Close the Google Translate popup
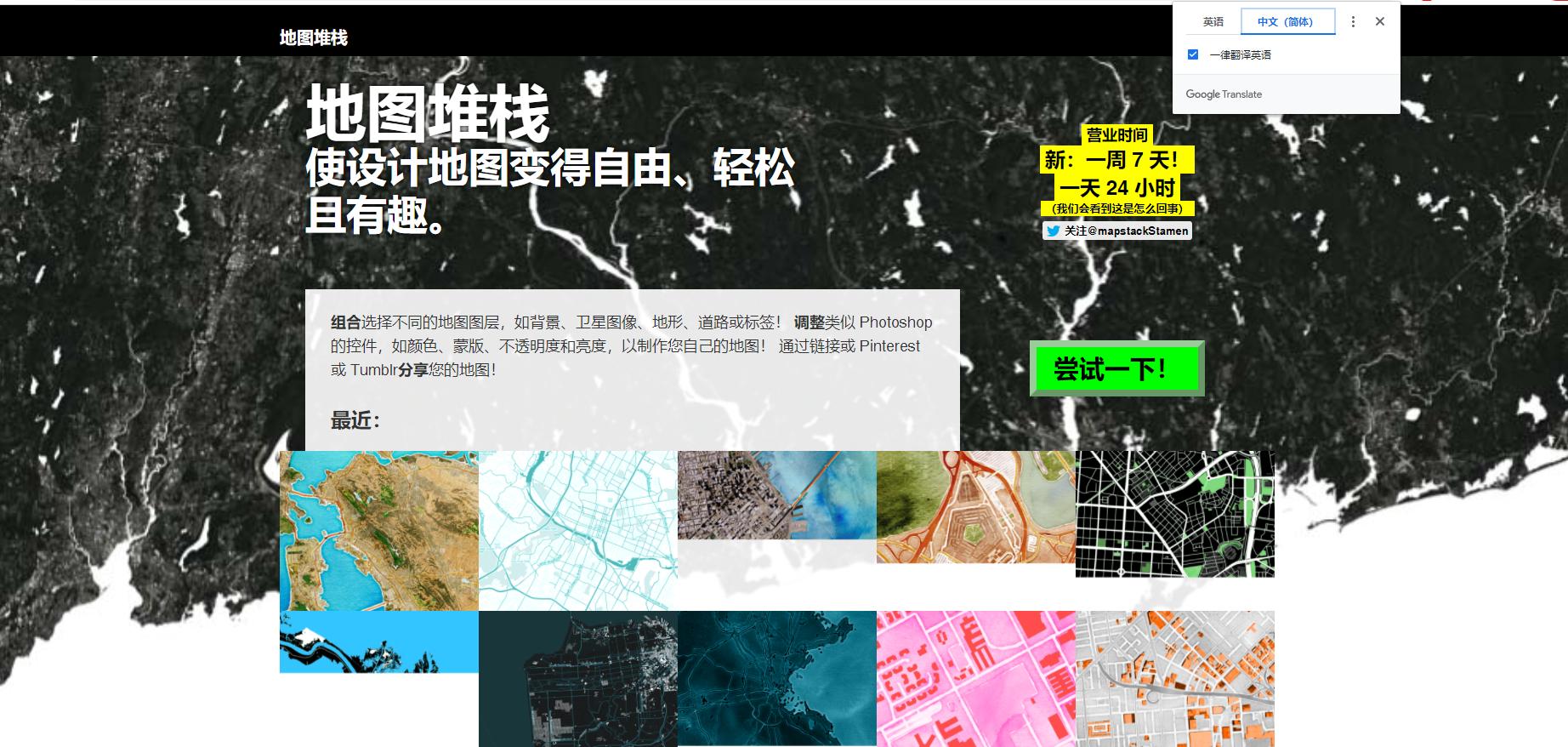Screen dimensions: 1568x747 tap(1380, 22)
